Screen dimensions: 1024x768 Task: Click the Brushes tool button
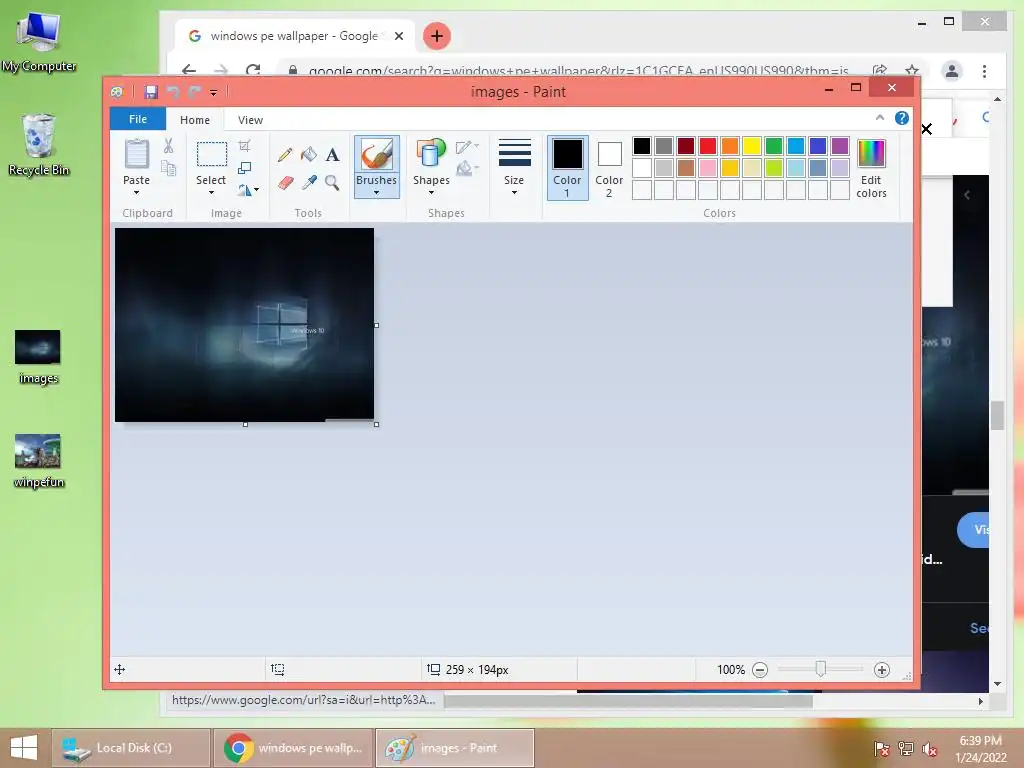[x=376, y=167]
